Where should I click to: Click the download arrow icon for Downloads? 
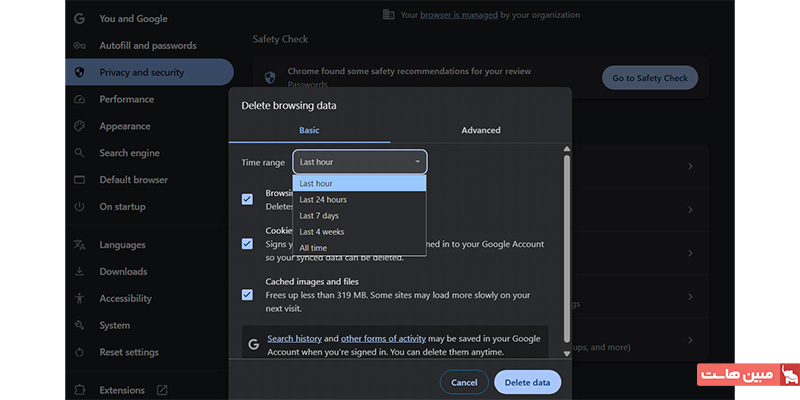coord(79,271)
